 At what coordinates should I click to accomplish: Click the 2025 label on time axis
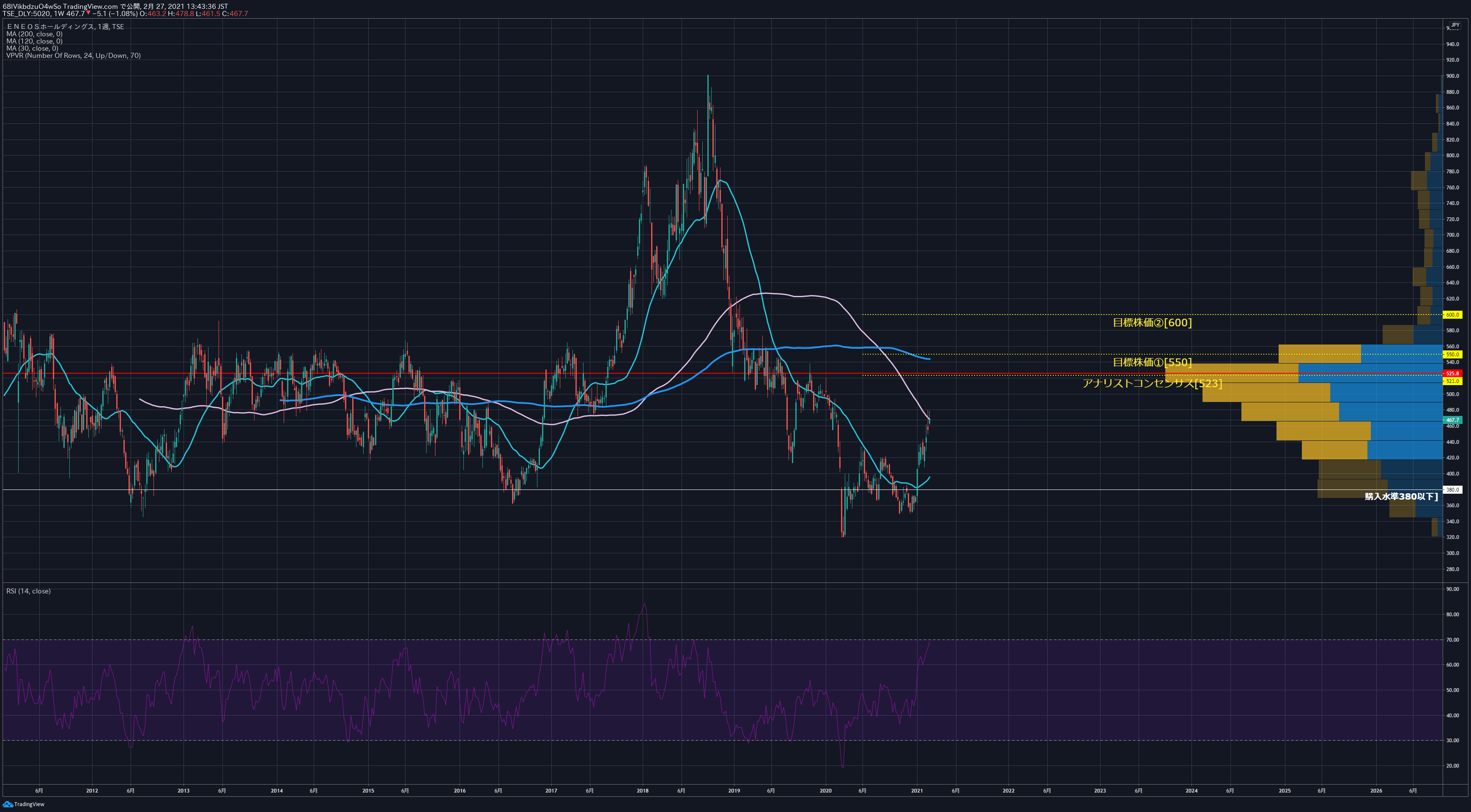pyautogui.click(x=1285, y=791)
